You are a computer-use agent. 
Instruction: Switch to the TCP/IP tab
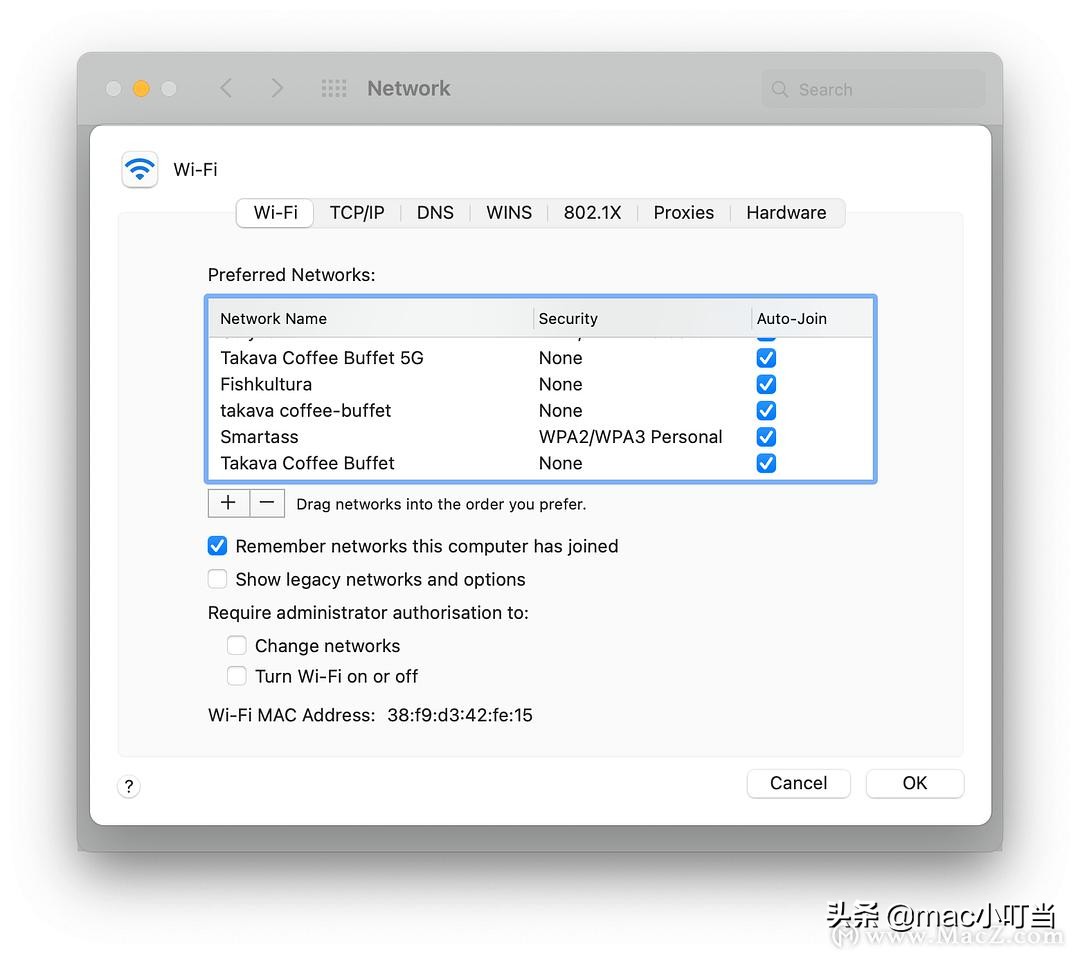point(357,212)
